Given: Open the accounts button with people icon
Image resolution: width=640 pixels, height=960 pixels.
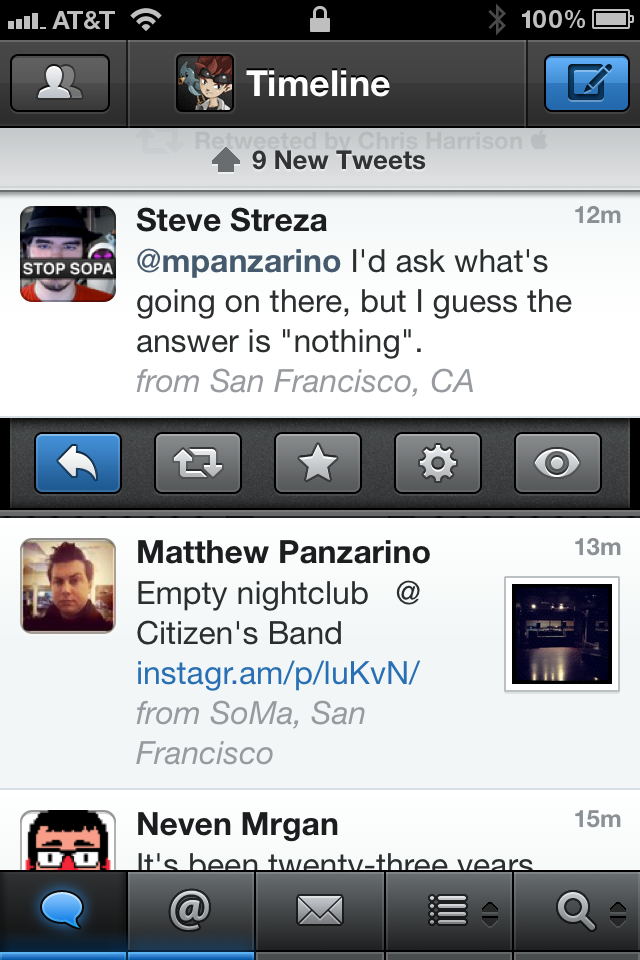Looking at the screenshot, I should (x=60, y=83).
